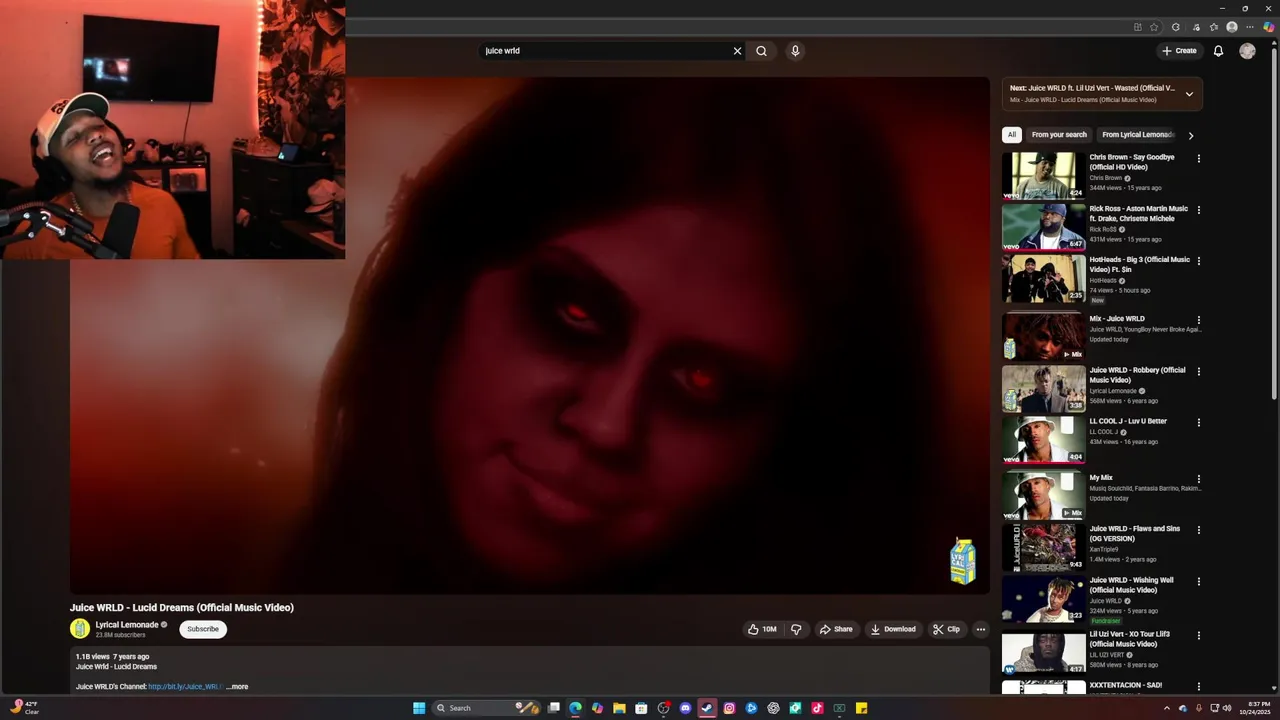Open TikTok from the taskbar

pyautogui.click(x=817, y=708)
